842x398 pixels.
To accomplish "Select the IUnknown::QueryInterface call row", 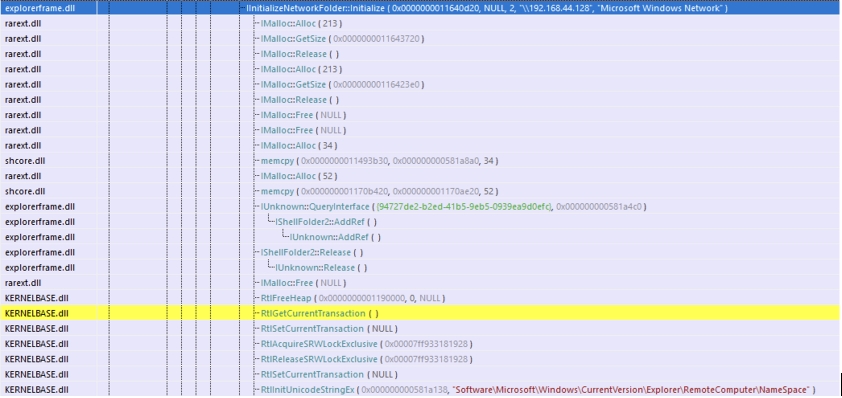I will tap(454, 206).
